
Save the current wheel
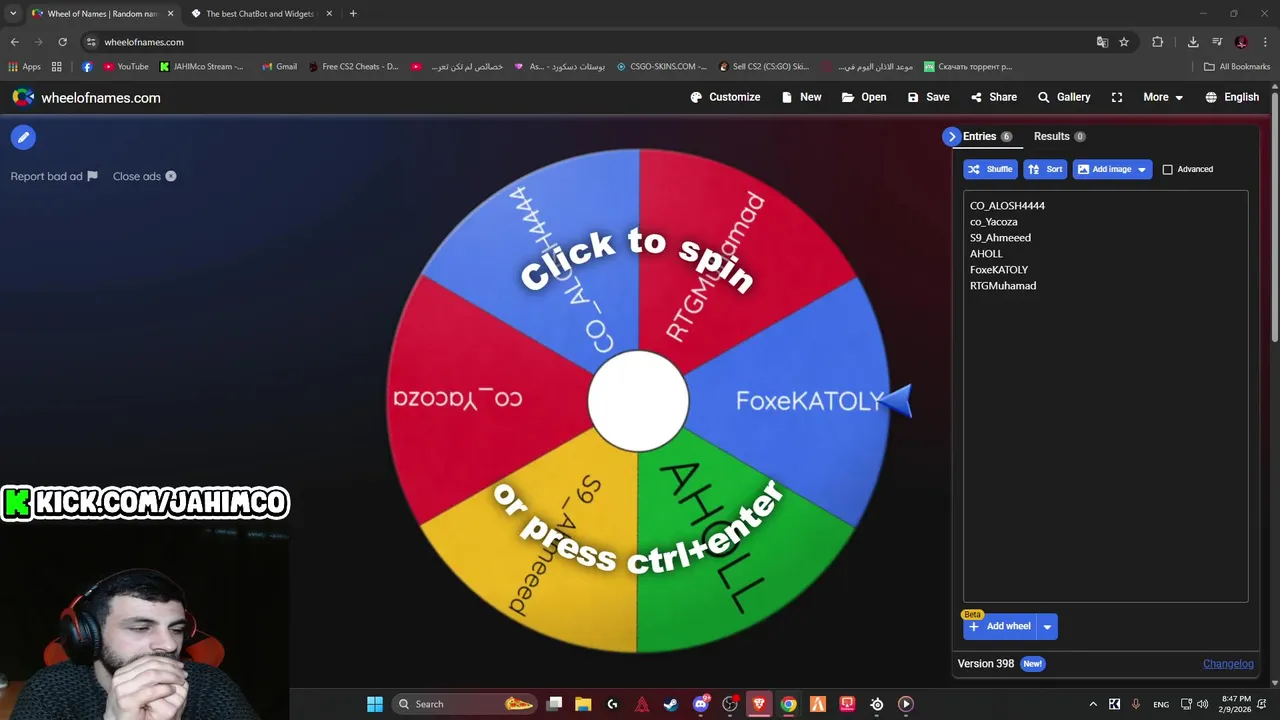point(928,97)
